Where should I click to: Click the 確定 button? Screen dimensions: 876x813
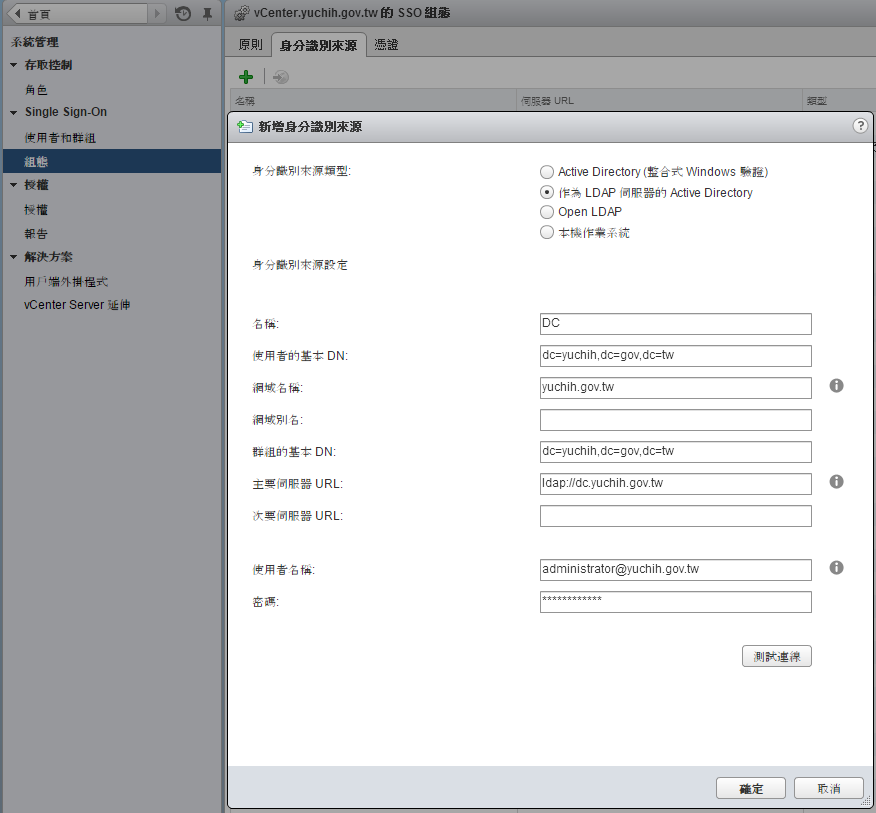pyautogui.click(x=751, y=789)
